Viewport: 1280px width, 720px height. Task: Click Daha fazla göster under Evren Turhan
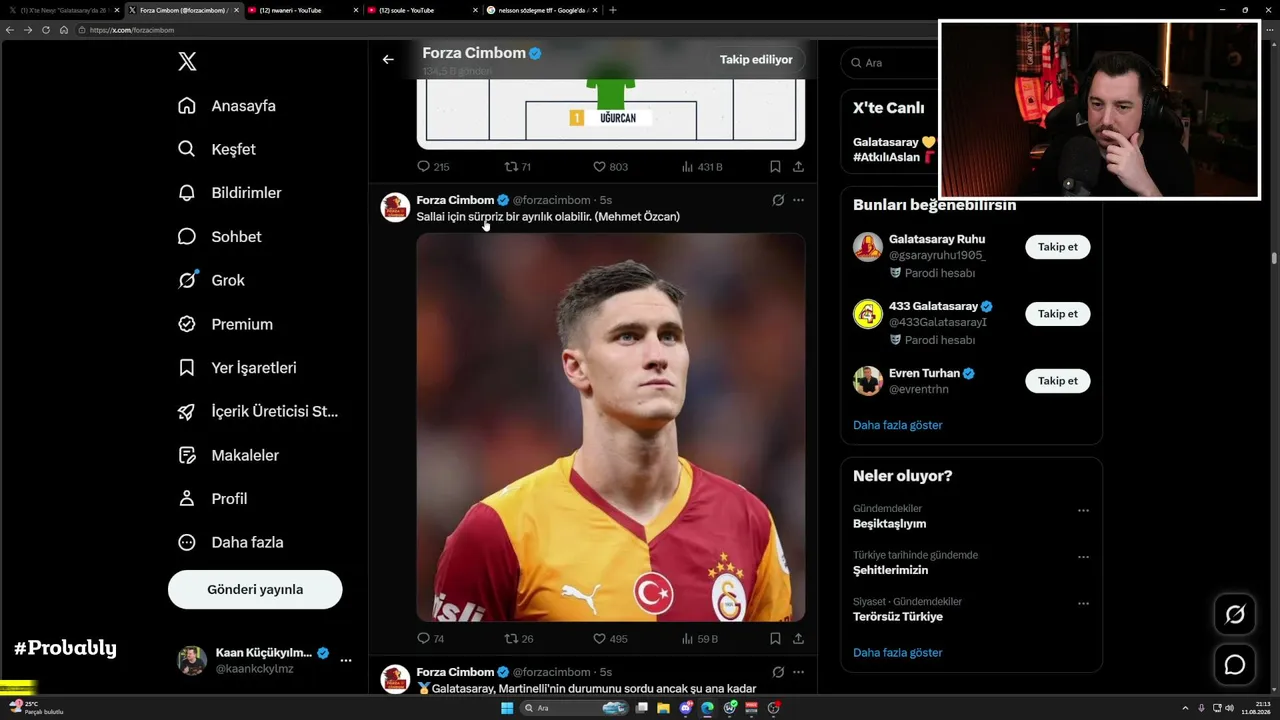[898, 425]
